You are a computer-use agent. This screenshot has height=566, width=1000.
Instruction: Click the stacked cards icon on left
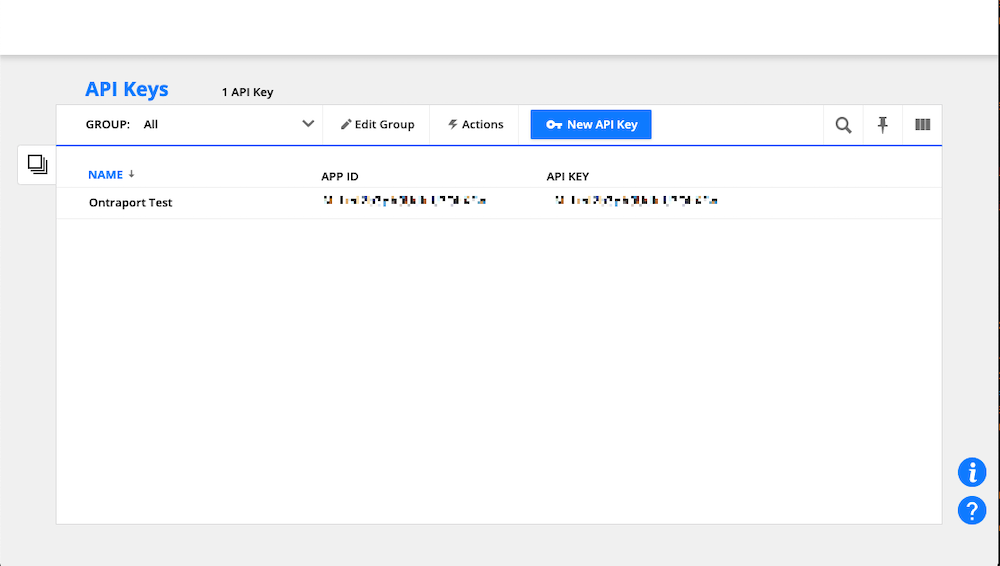coord(37,164)
